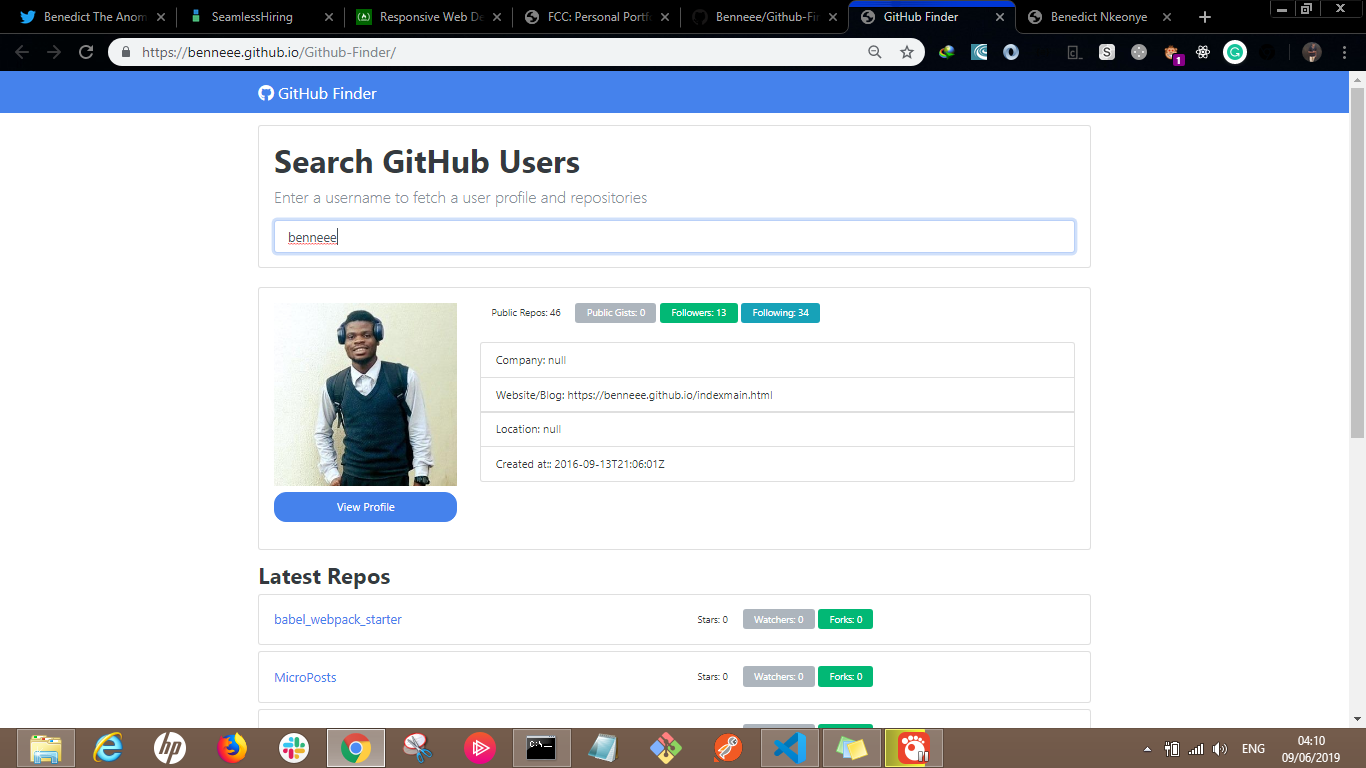This screenshot has width=1366, height=768.
Task: Click the user profile photo
Action: pyautogui.click(x=365, y=394)
